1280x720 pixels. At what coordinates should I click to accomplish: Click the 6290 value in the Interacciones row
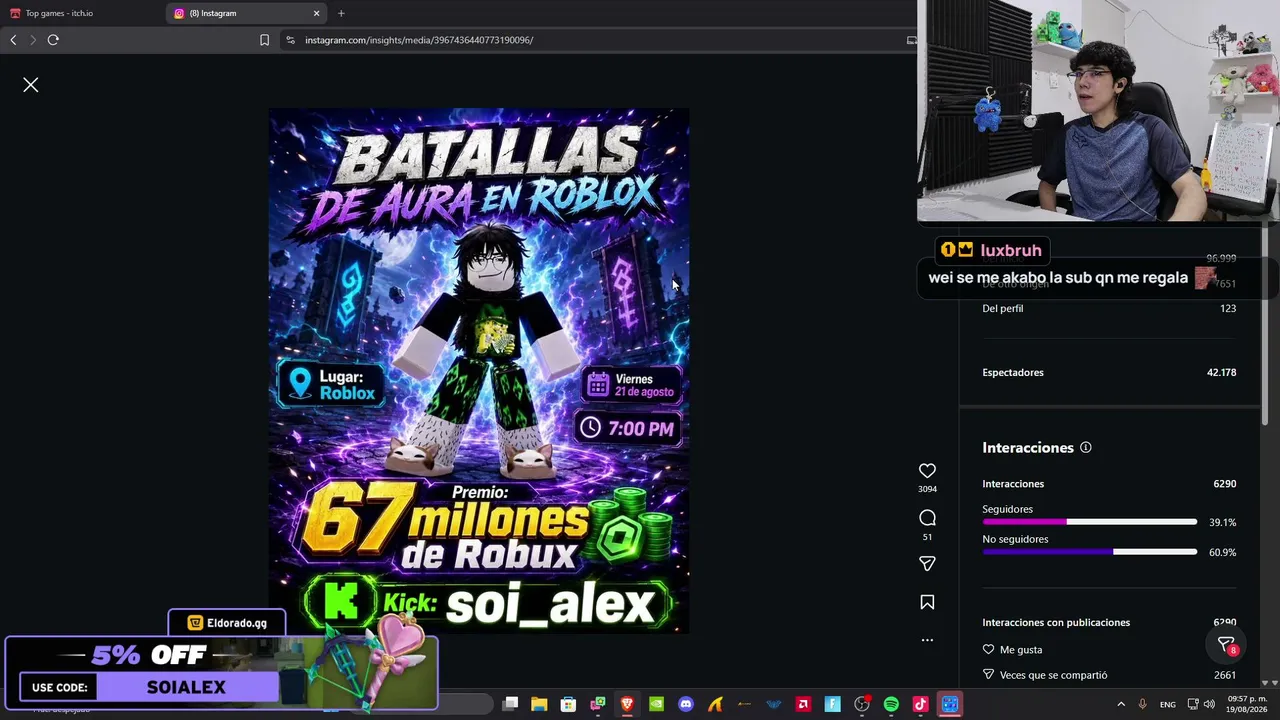[x=1225, y=484]
